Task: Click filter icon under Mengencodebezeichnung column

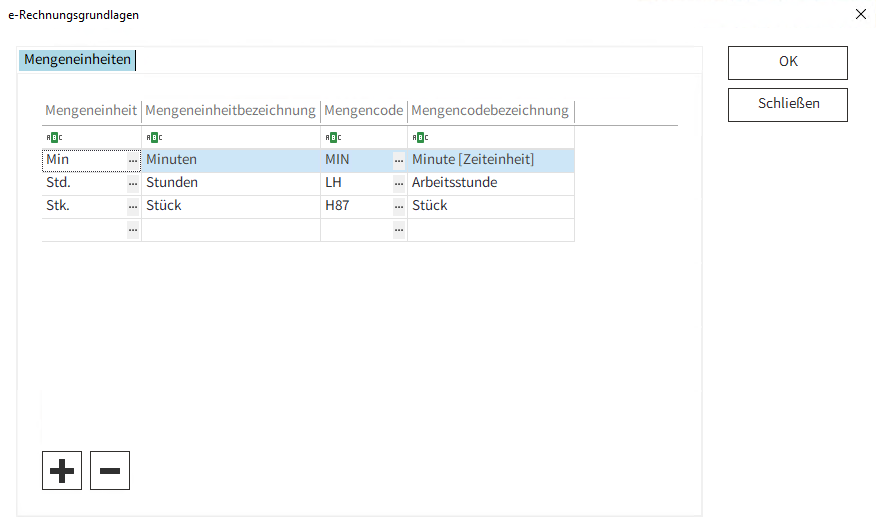Action: pos(420,137)
